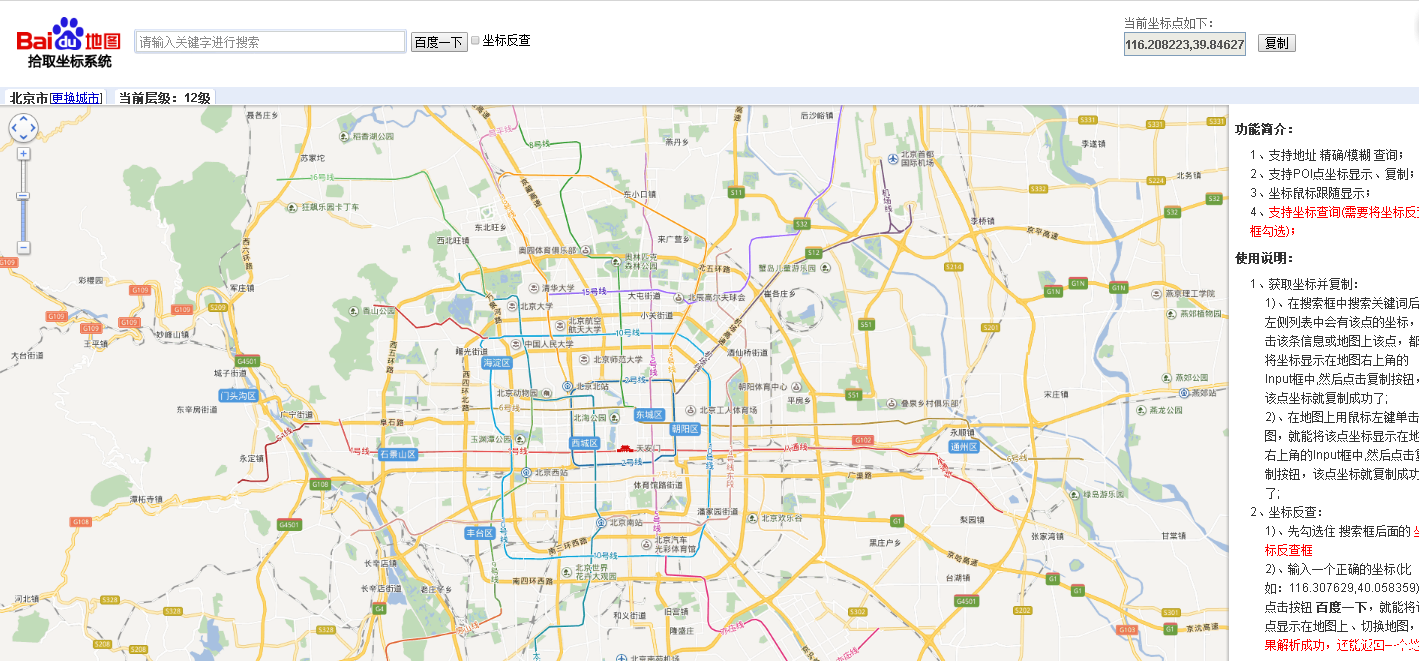Click the map zoom in plus button

click(x=23, y=154)
